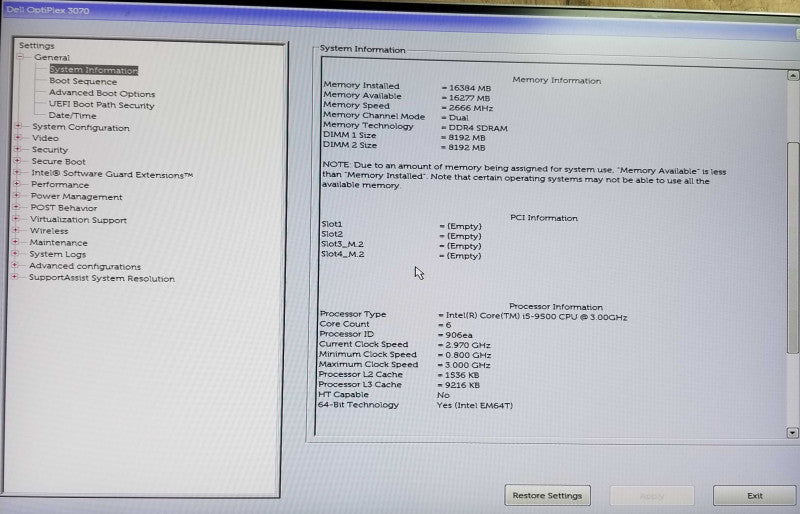Screen dimensions: 800x514
Task: Select the Maintenance category label
Action: pyautogui.click(x=58, y=243)
